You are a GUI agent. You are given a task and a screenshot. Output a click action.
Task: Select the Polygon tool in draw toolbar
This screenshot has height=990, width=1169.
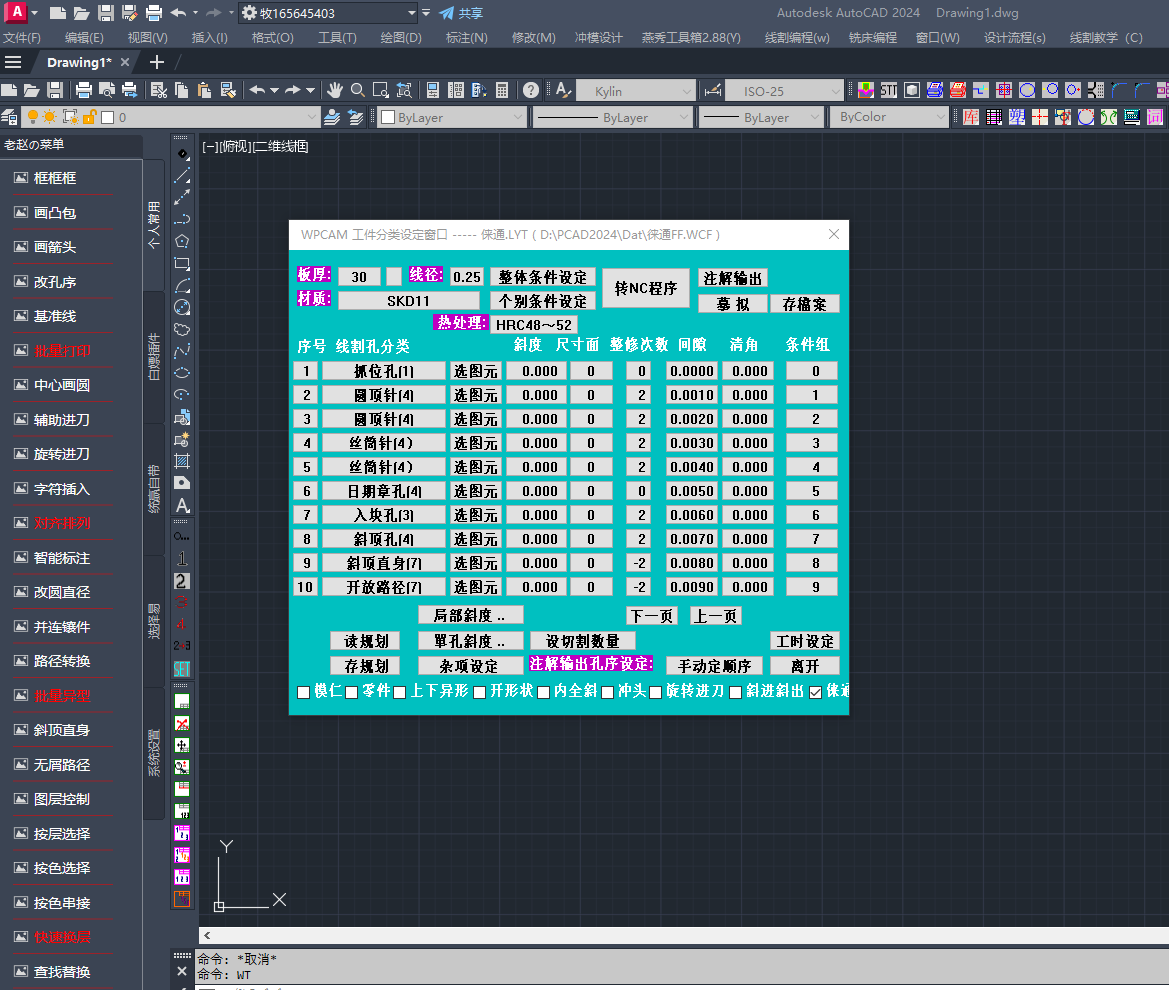[x=182, y=241]
